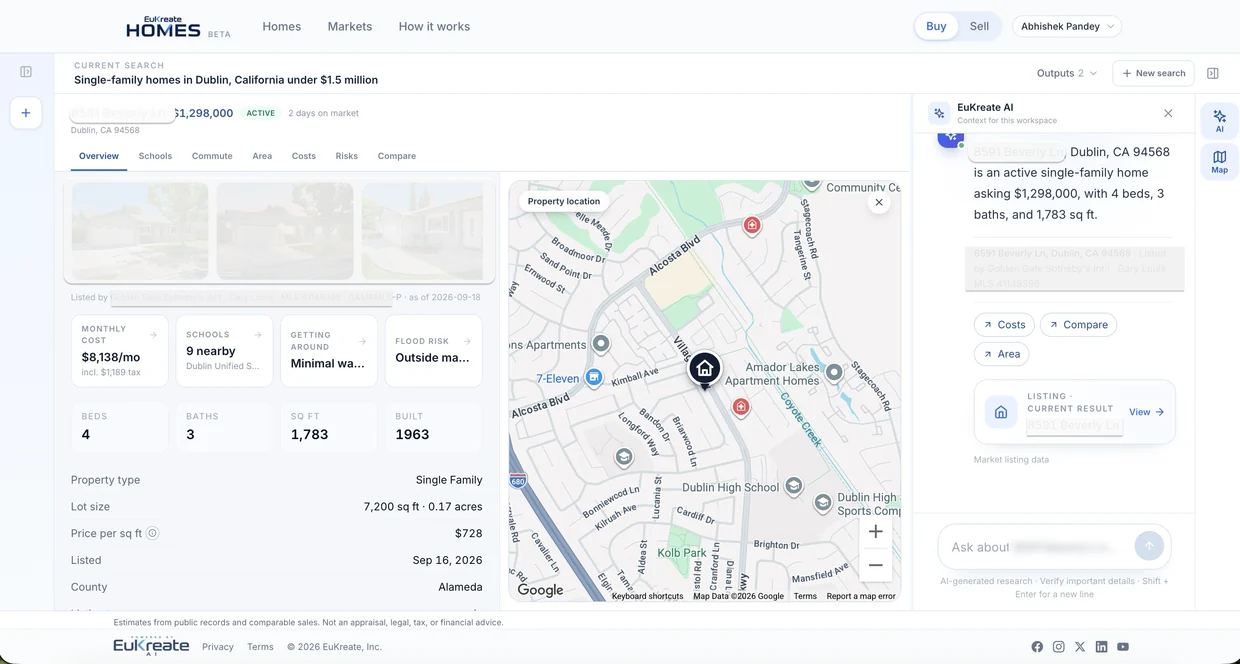Open the second property photo thumbnail
1240x664 pixels.
tap(285, 231)
